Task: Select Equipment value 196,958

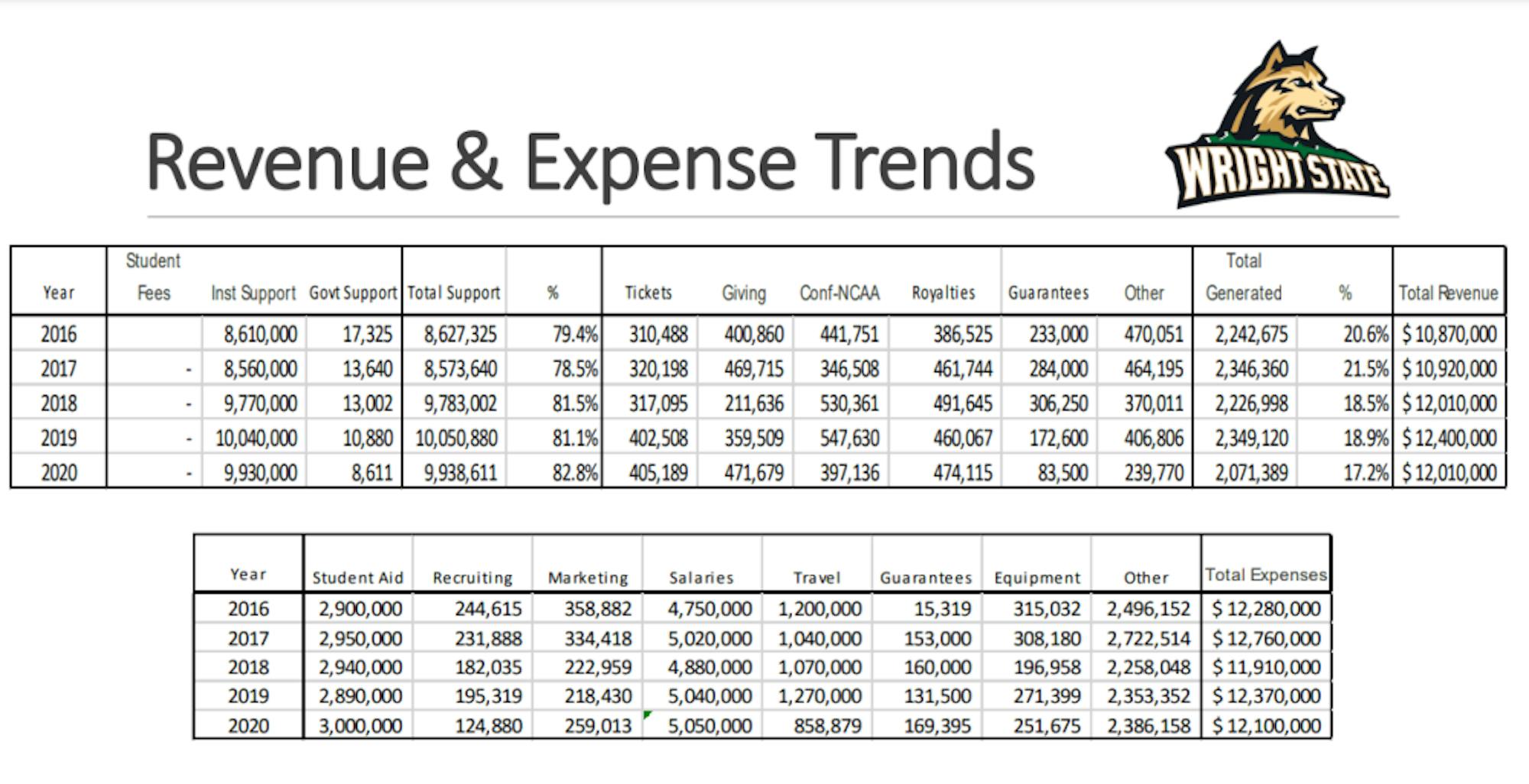Action: pyautogui.click(x=1047, y=668)
